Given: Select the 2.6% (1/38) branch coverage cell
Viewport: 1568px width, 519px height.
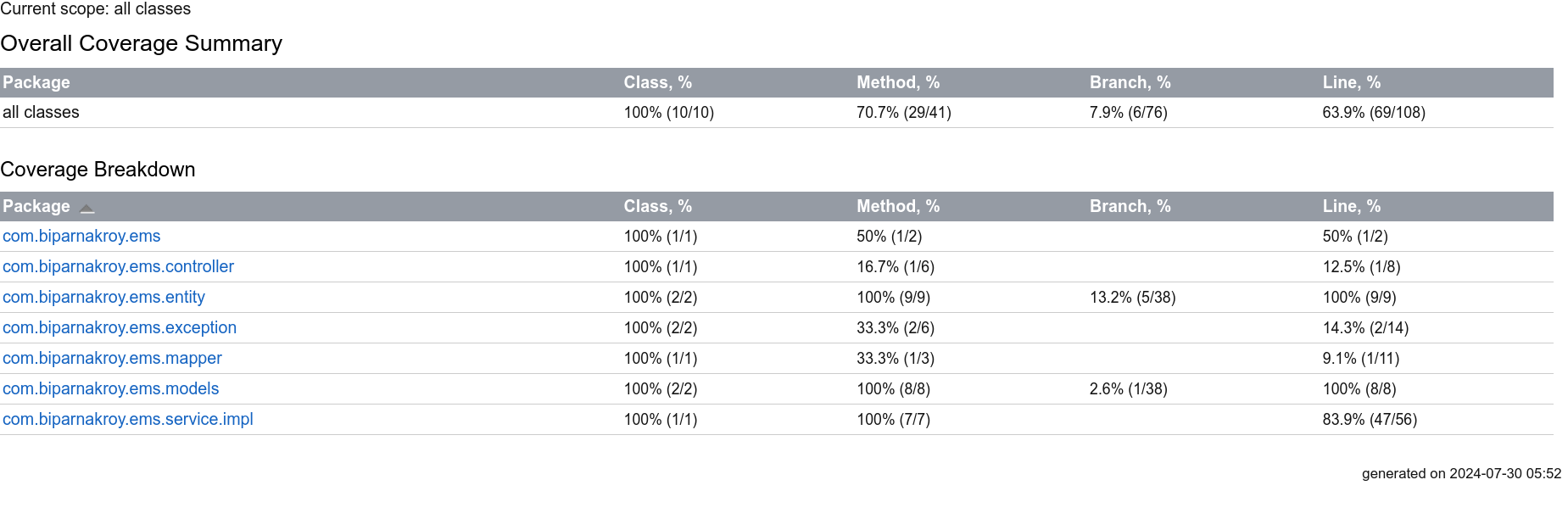Looking at the screenshot, I should (1128, 389).
